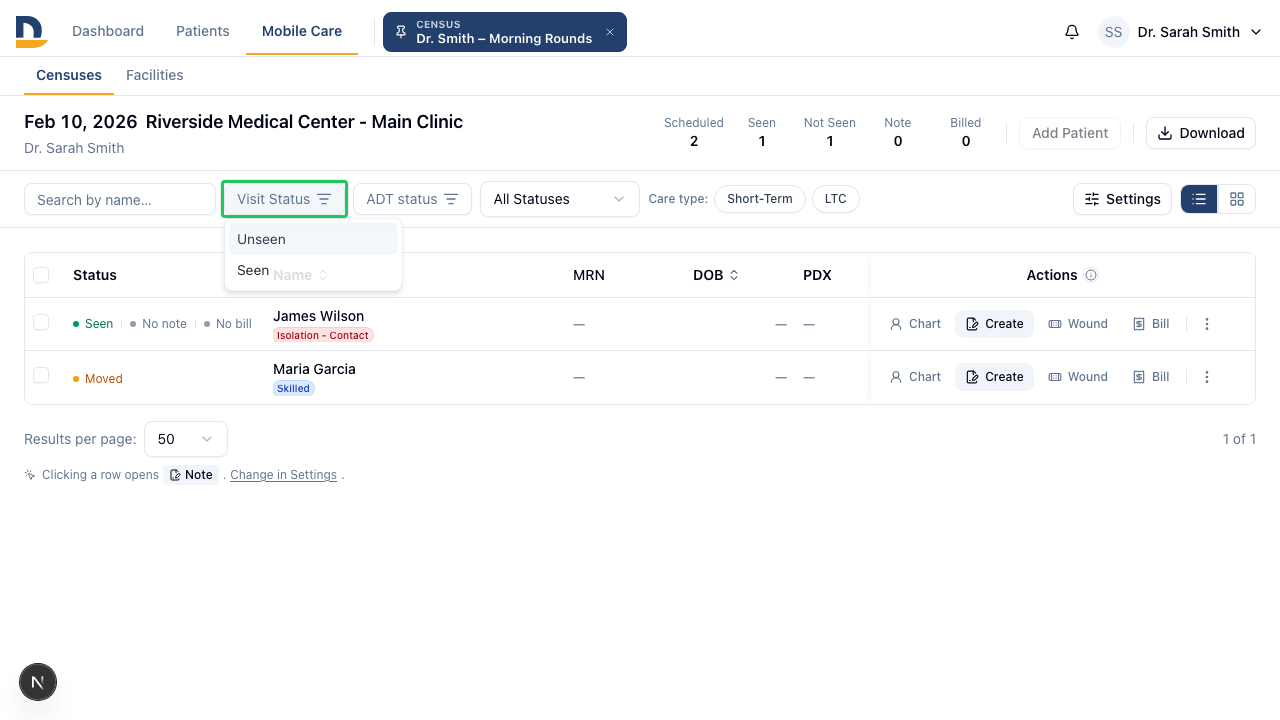Viewport: 1280px width, 720px height.
Task: Click the Moved status label
Action: click(98, 379)
